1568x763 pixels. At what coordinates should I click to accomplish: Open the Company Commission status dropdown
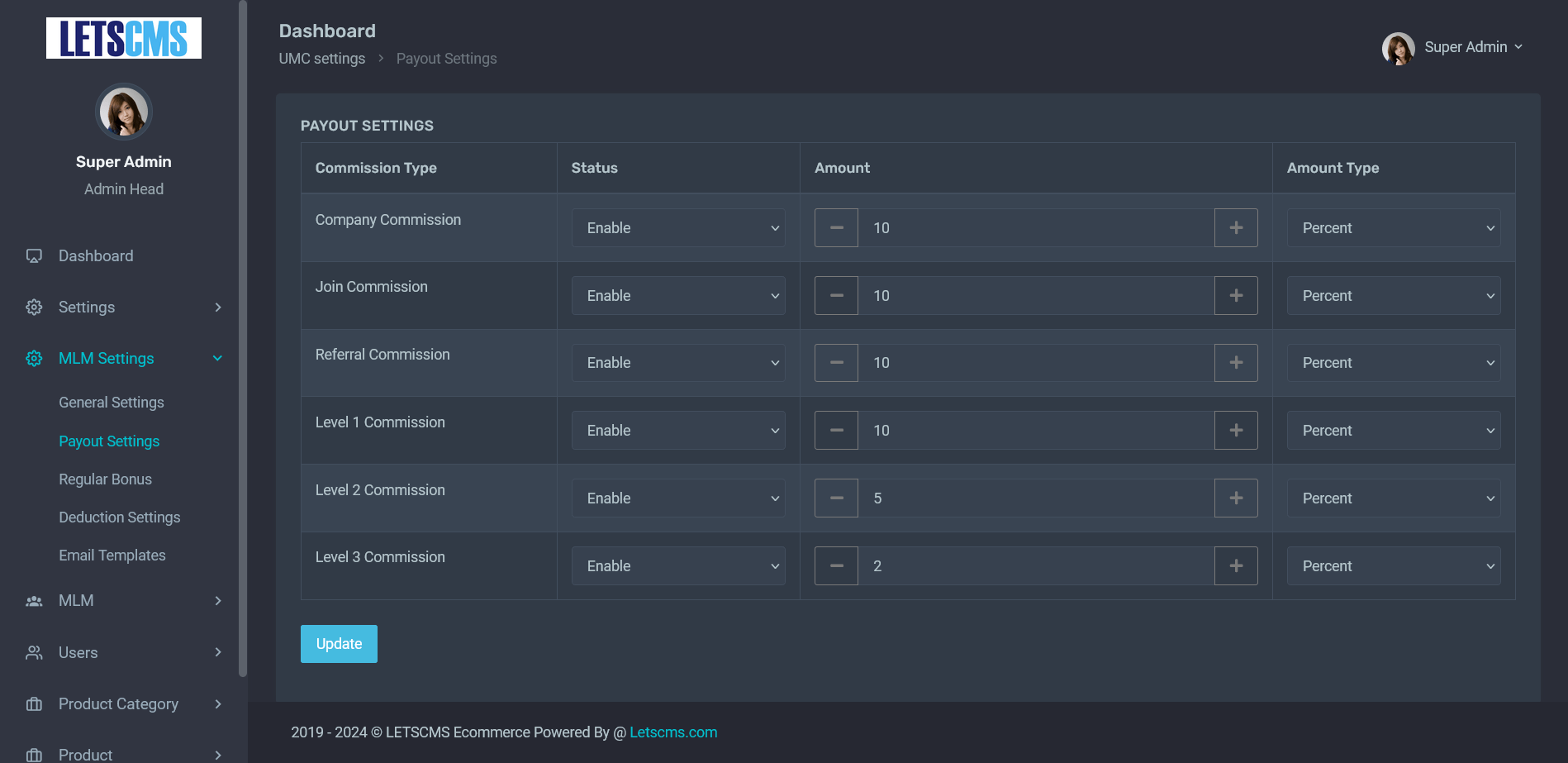(x=677, y=227)
